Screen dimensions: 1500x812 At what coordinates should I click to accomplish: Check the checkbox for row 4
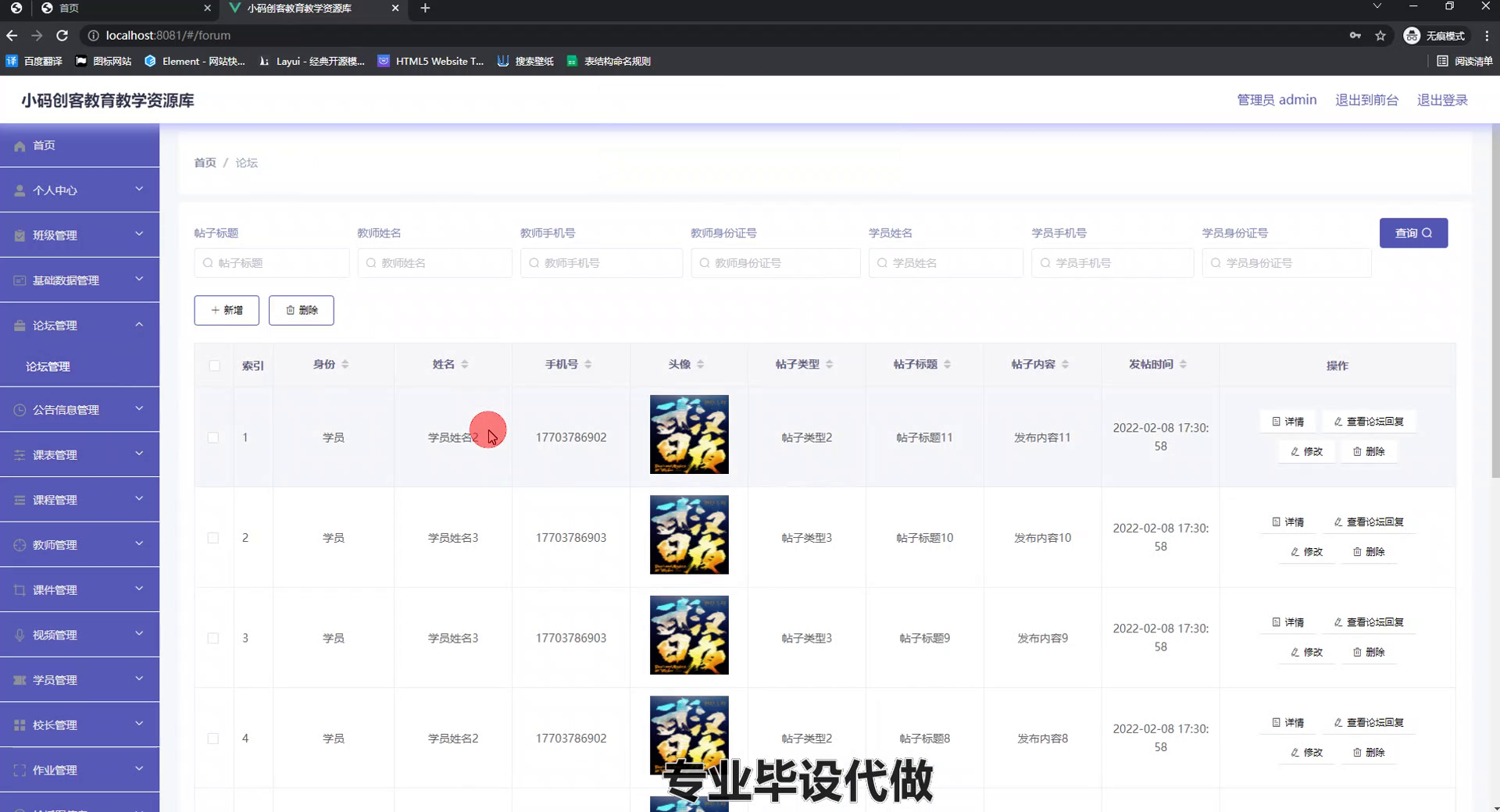(x=213, y=739)
